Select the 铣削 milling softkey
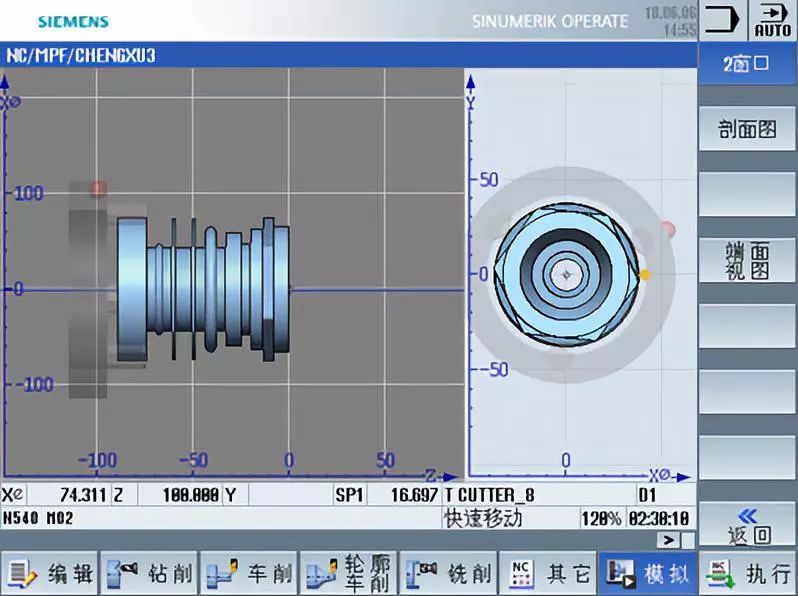 coord(449,573)
